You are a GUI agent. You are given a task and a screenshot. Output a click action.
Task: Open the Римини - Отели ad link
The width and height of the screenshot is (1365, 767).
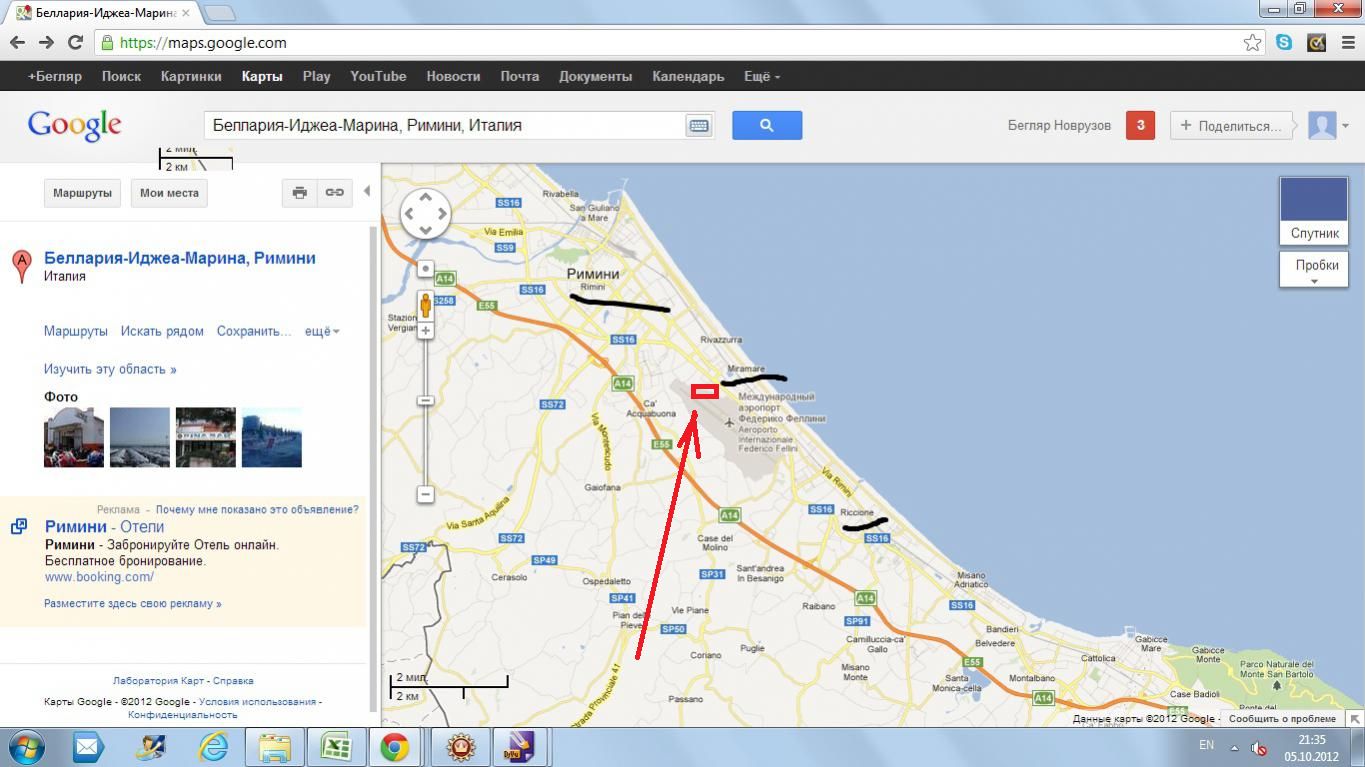(x=104, y=527)
